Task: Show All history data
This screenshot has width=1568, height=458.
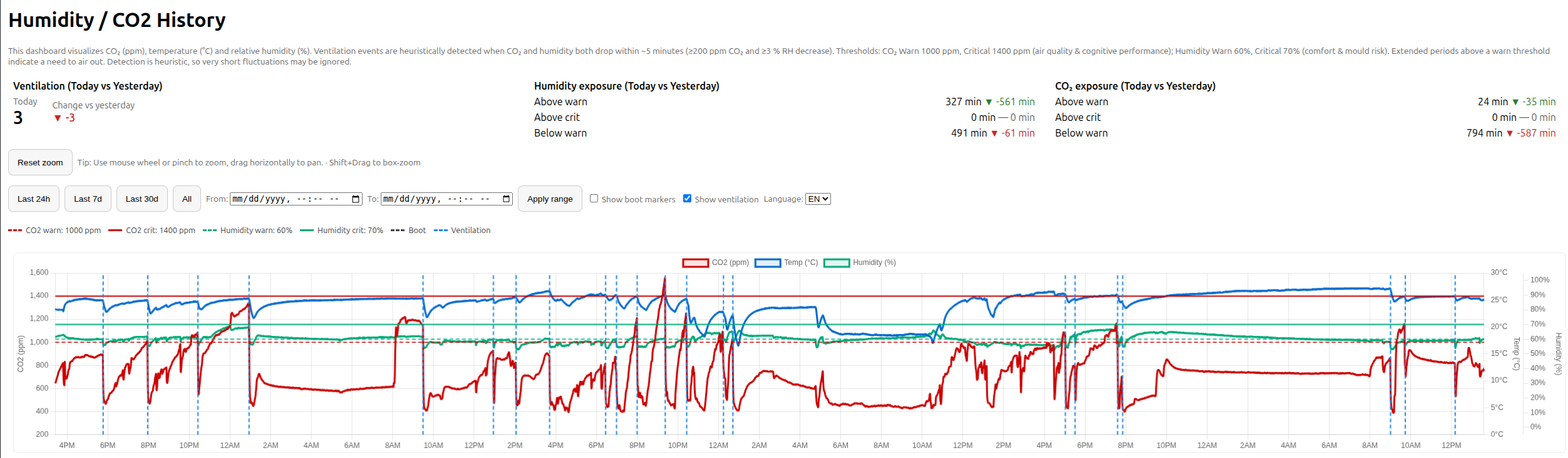Action: (x=187, y=199)
